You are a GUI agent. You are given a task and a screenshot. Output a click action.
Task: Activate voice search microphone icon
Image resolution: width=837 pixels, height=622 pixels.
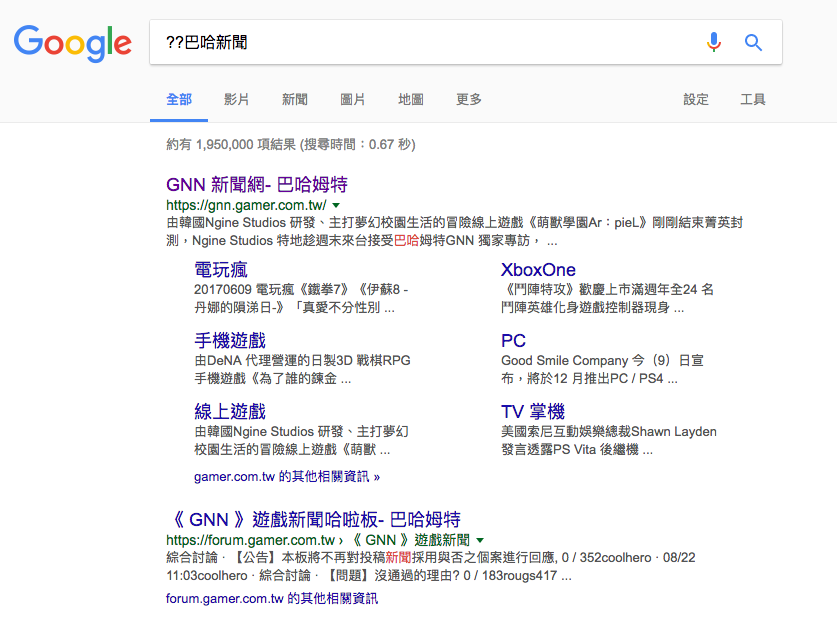tap(713, 42)
